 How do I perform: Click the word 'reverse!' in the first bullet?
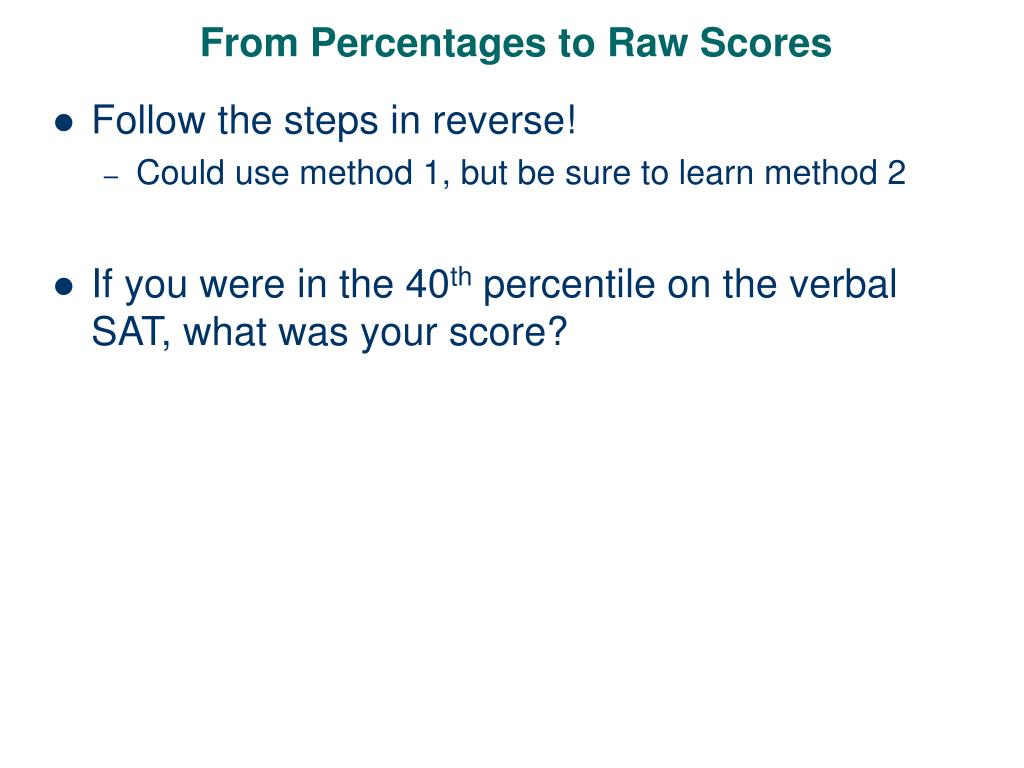pos(504,121)
